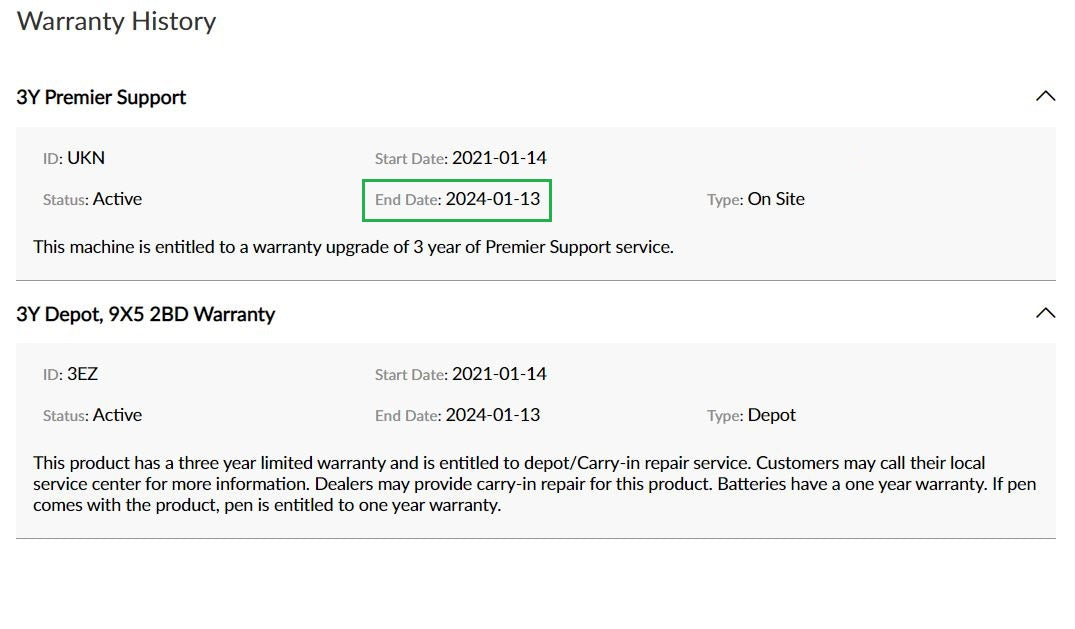Click the Depot type value
This screenshot has height=629, width=1075.
coord(772,415)
